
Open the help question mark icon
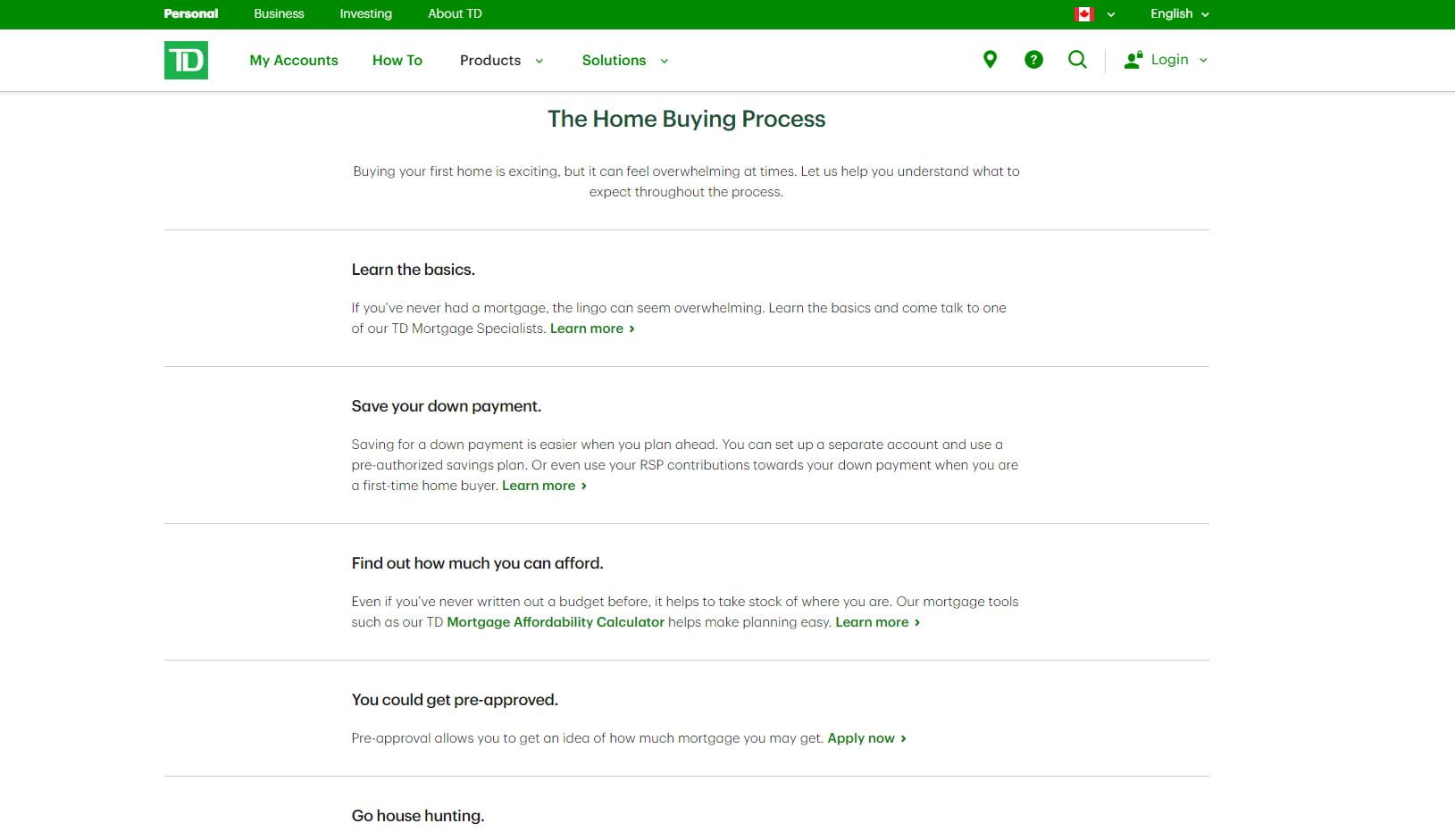pyautogui.click(x=1033, y=60)
